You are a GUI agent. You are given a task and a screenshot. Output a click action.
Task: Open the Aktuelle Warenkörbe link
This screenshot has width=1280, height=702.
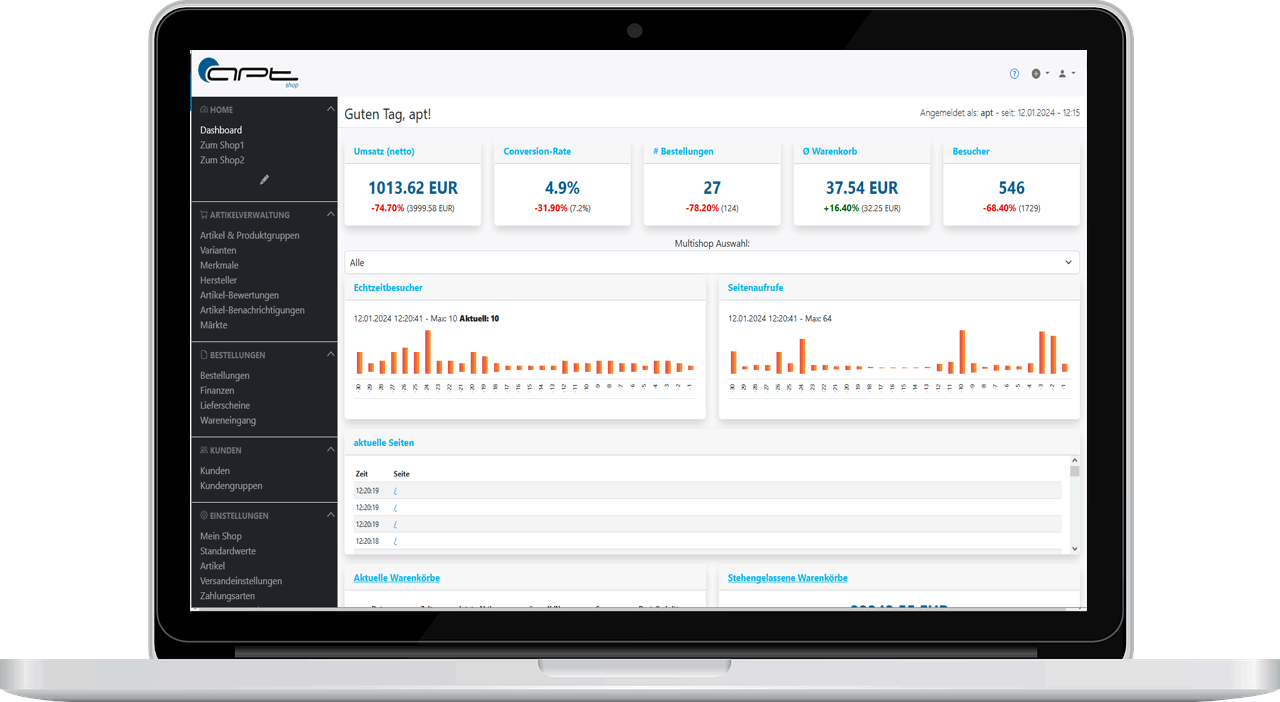click(397, 578)
